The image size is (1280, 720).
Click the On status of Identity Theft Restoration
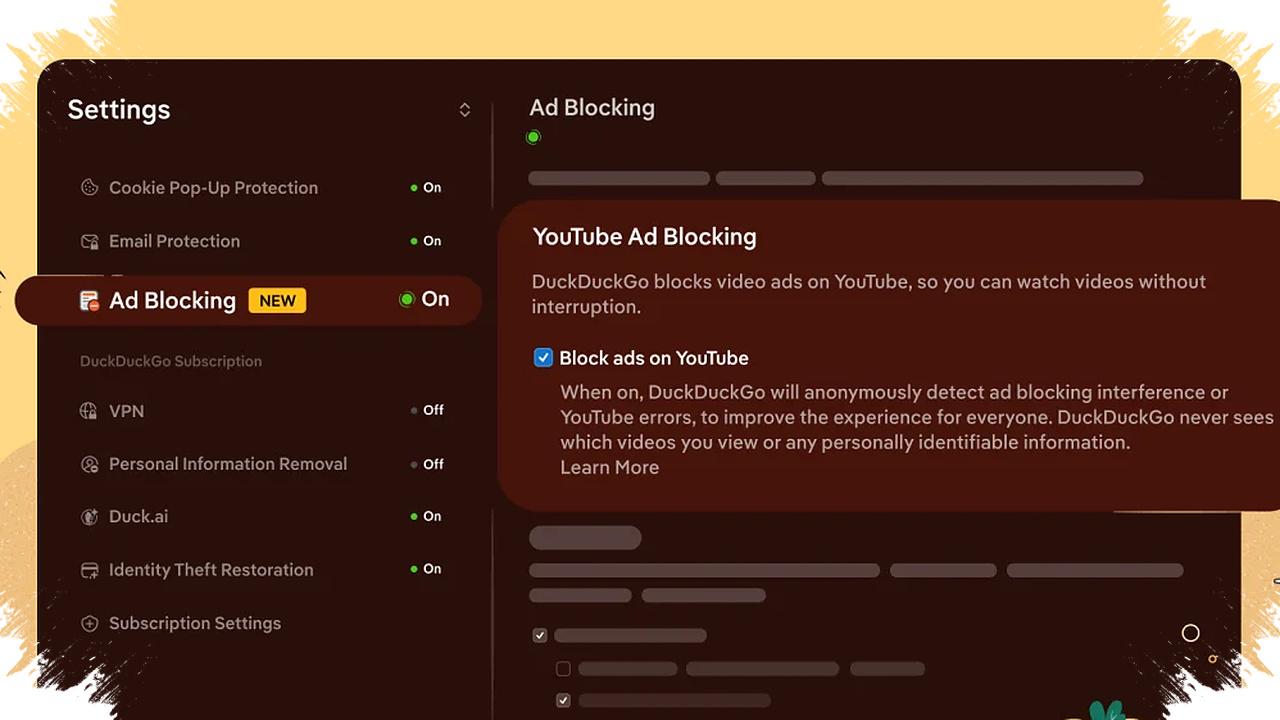tap(426, 569)
